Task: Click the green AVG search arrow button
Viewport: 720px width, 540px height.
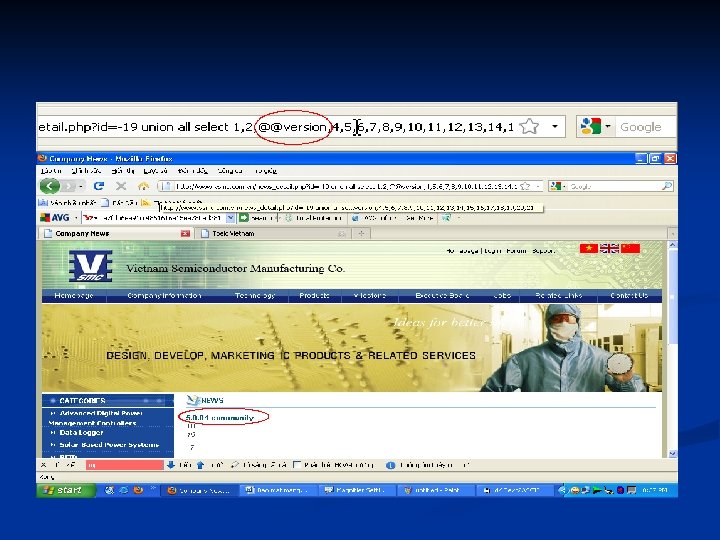Action: click(x=243, y=218)
